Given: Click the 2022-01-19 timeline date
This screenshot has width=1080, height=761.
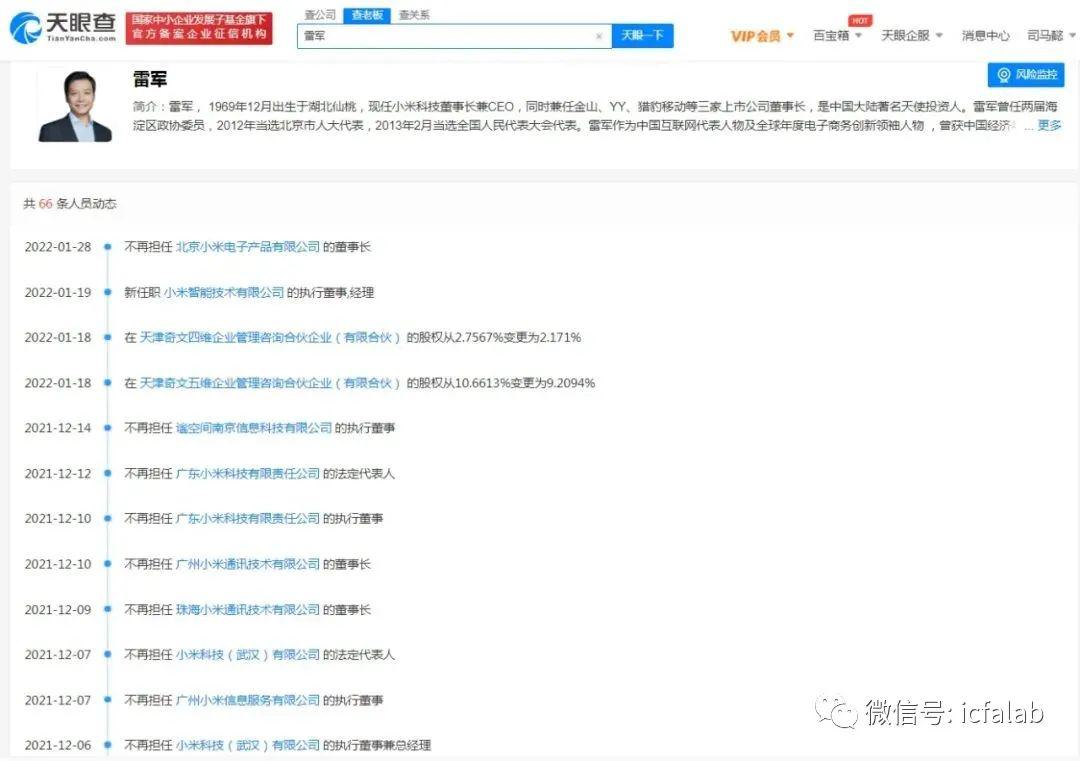Looking at the screenshot, I should tap(58, 292).
